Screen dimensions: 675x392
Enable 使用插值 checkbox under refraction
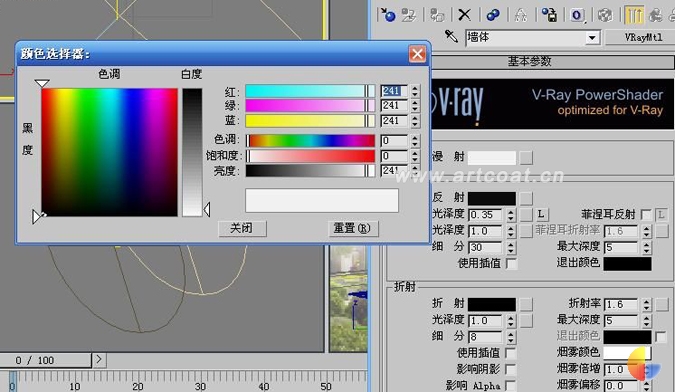click(x=511, y=353)
